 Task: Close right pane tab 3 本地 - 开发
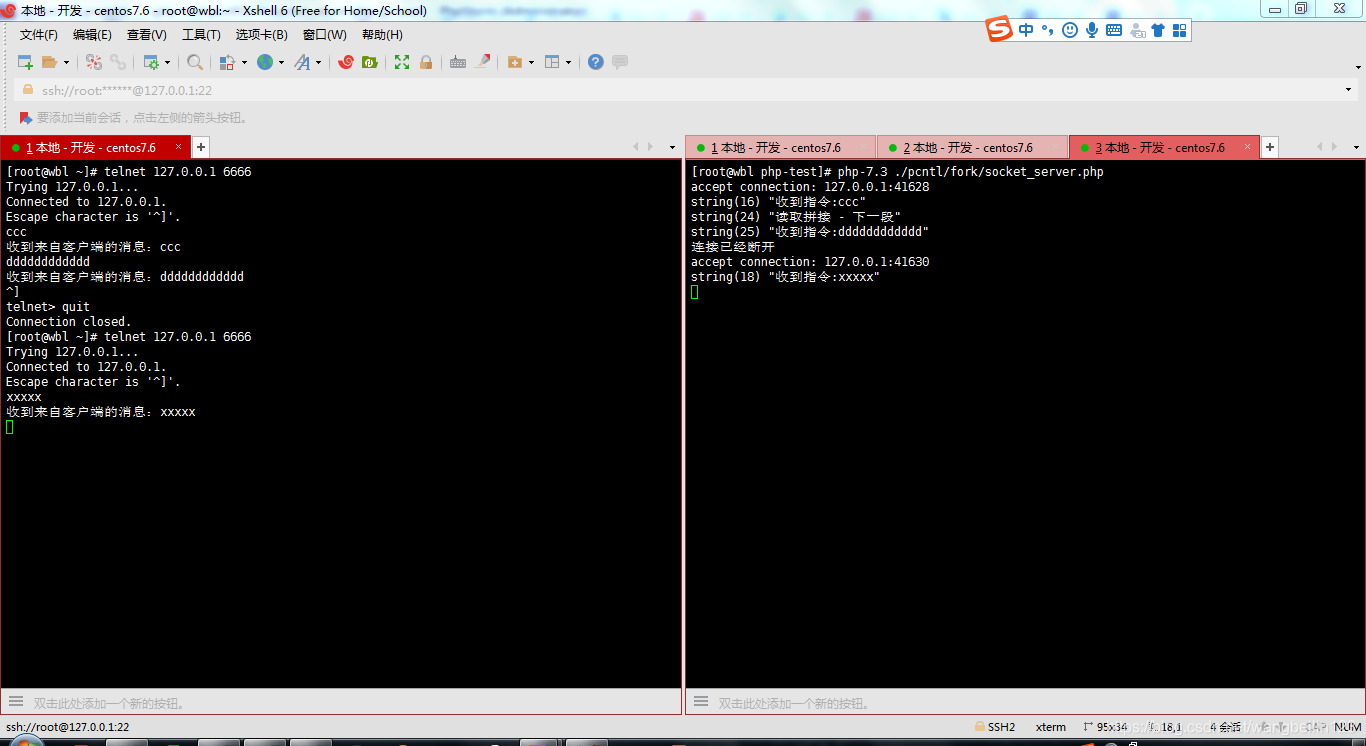point(1247,147)
